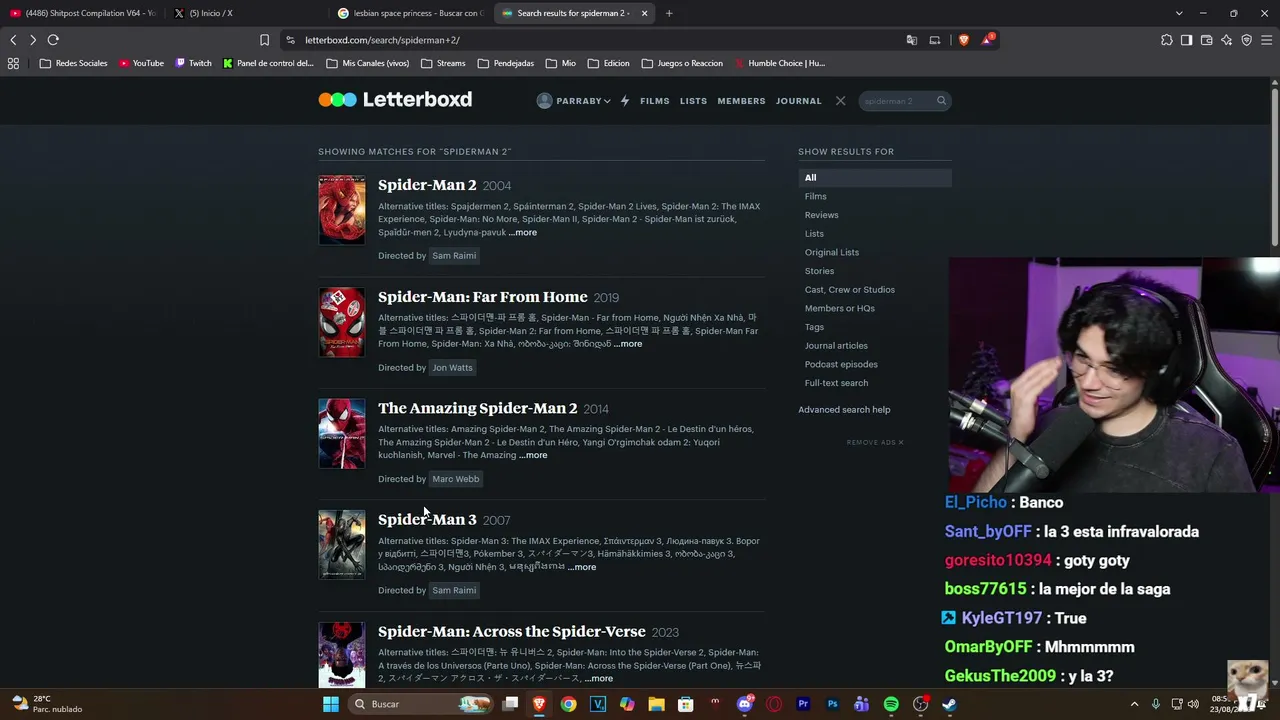Open the Juegos o Reaccion bookmark folder

tap(682, 63)
